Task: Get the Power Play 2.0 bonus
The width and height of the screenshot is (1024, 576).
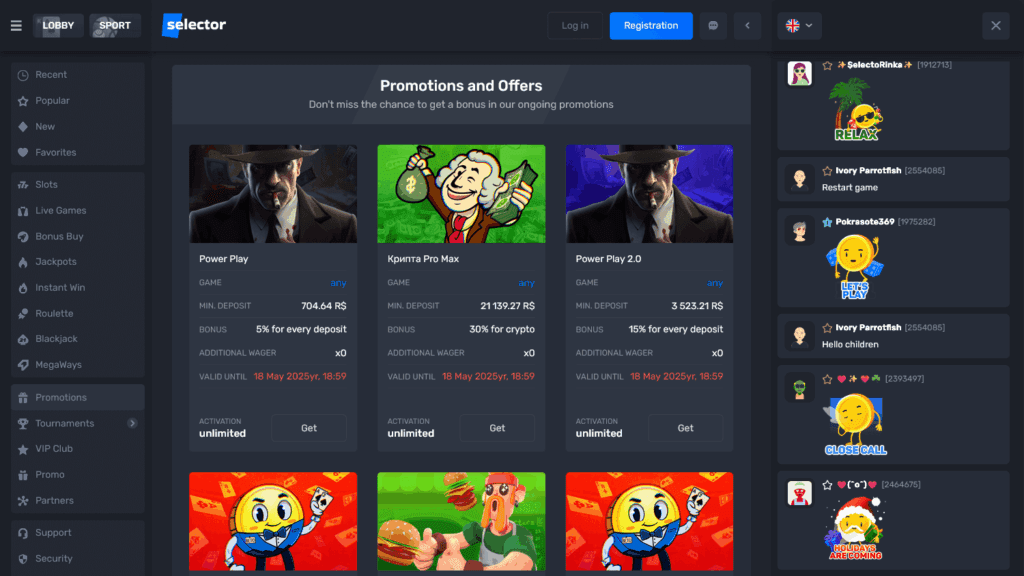Action: click(686, 428)
